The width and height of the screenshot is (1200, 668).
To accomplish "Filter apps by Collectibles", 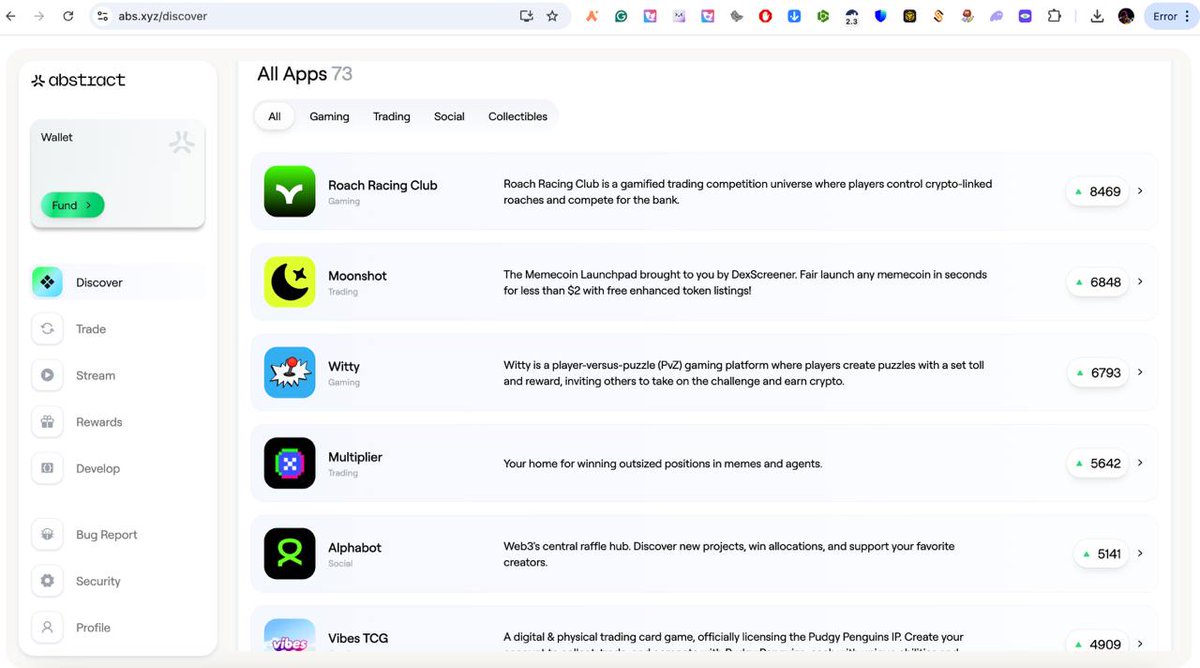I will (x=518, y=116).
